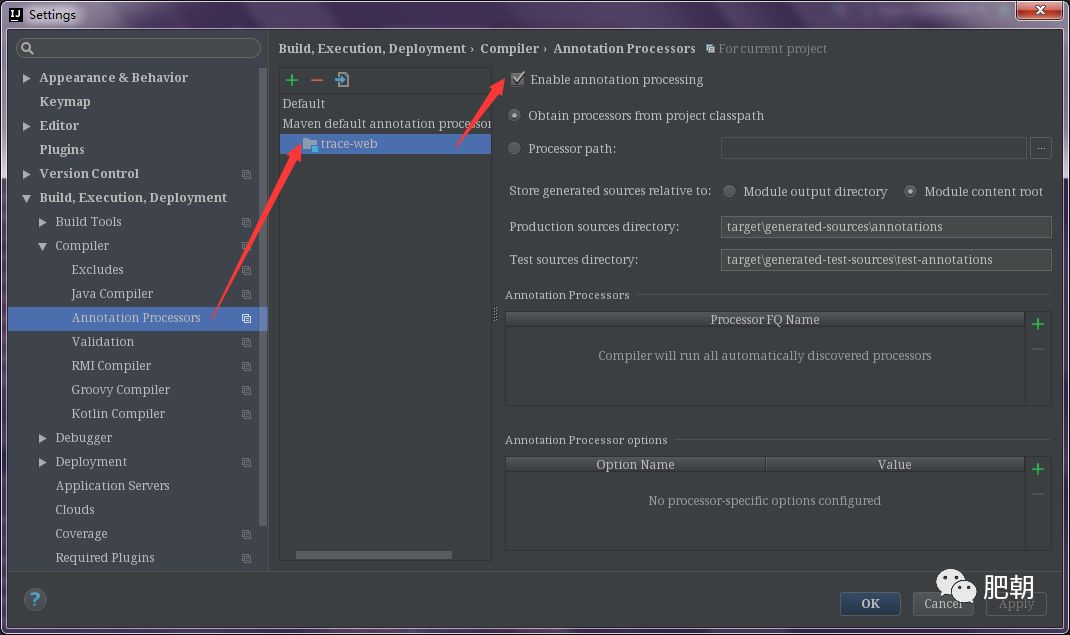
Task: Click the profile list horizontal scrollbar
Action: point(373,555)
